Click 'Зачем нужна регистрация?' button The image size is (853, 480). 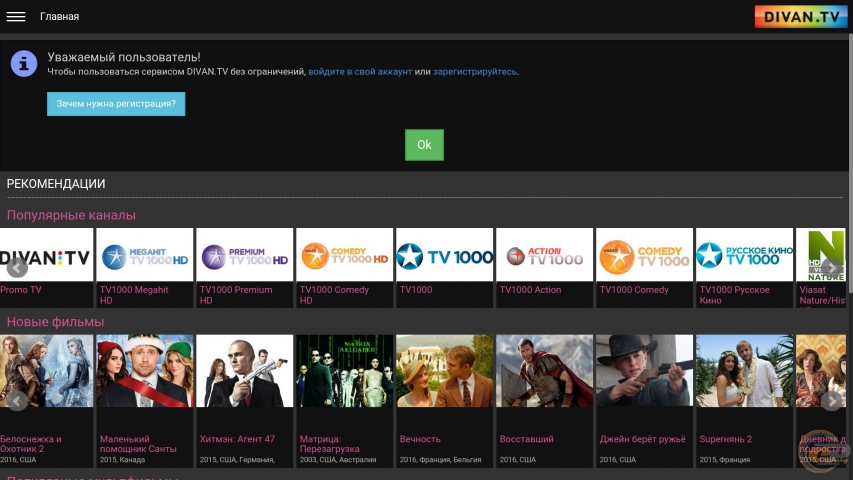click(116, 104)
